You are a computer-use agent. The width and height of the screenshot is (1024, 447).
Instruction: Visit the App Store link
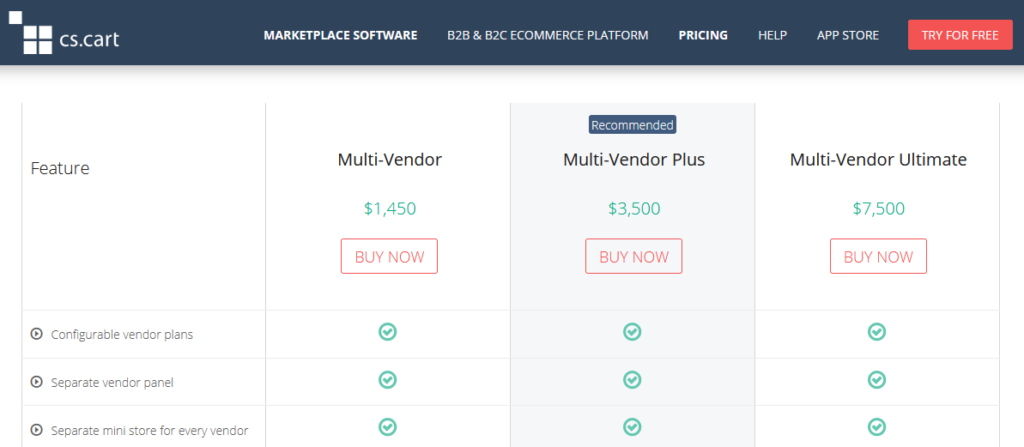[x=848, y=35]
